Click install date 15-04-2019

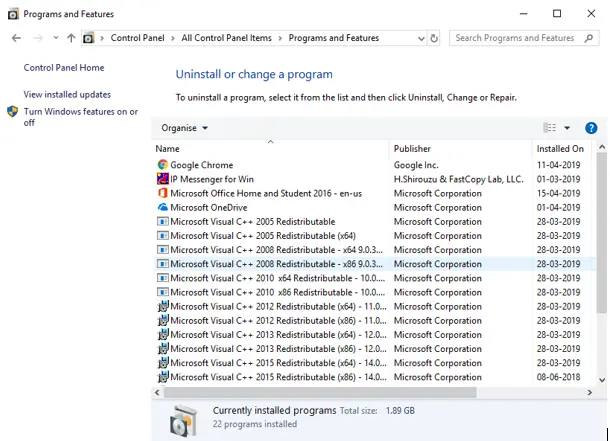point(558,193)
